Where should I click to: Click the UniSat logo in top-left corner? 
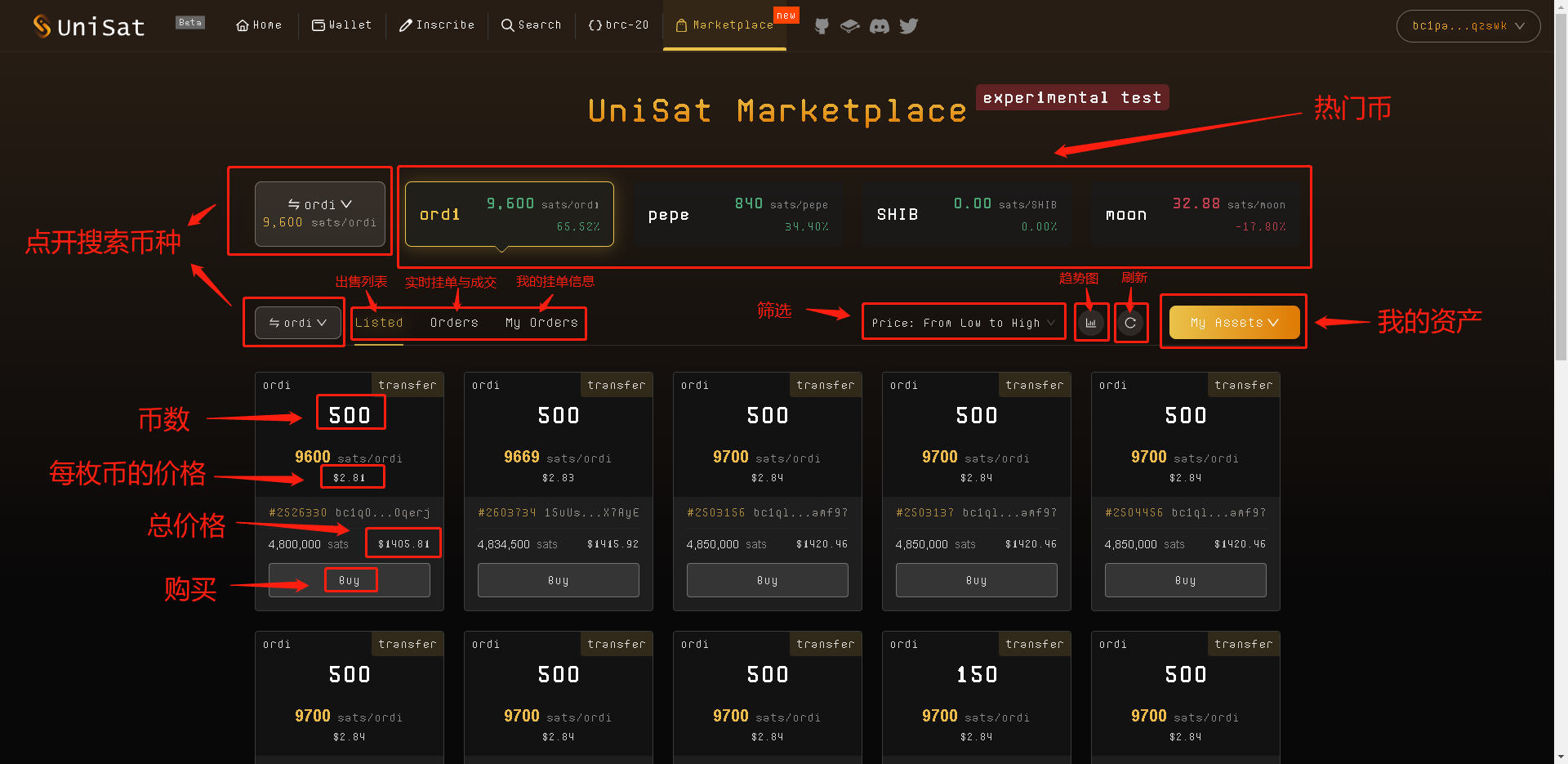[x=88, y=25]
